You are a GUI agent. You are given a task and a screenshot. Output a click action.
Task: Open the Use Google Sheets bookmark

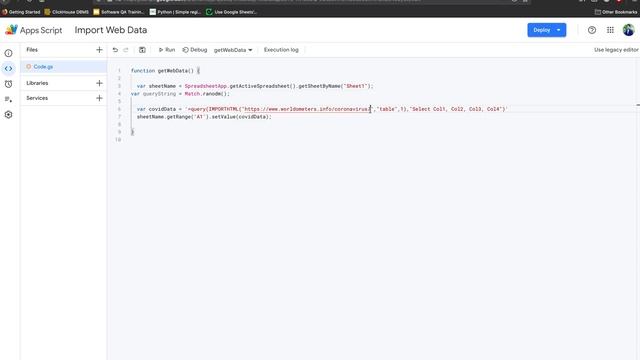(231, 12)
